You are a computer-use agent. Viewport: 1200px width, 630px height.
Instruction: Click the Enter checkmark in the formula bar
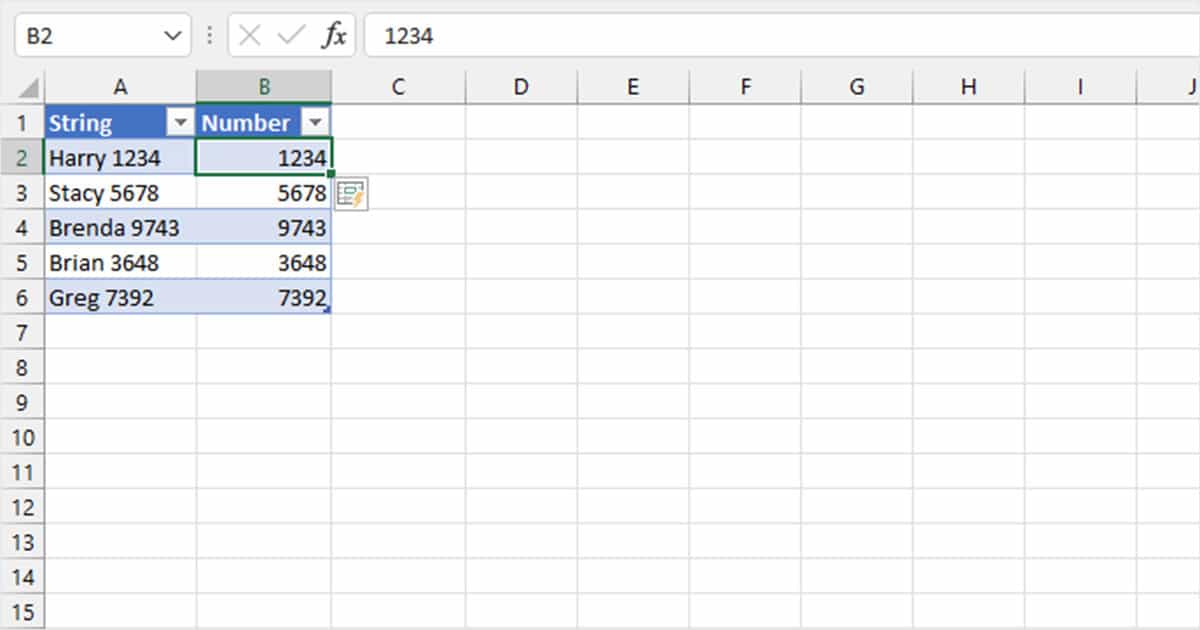click(x=290, y=35)
